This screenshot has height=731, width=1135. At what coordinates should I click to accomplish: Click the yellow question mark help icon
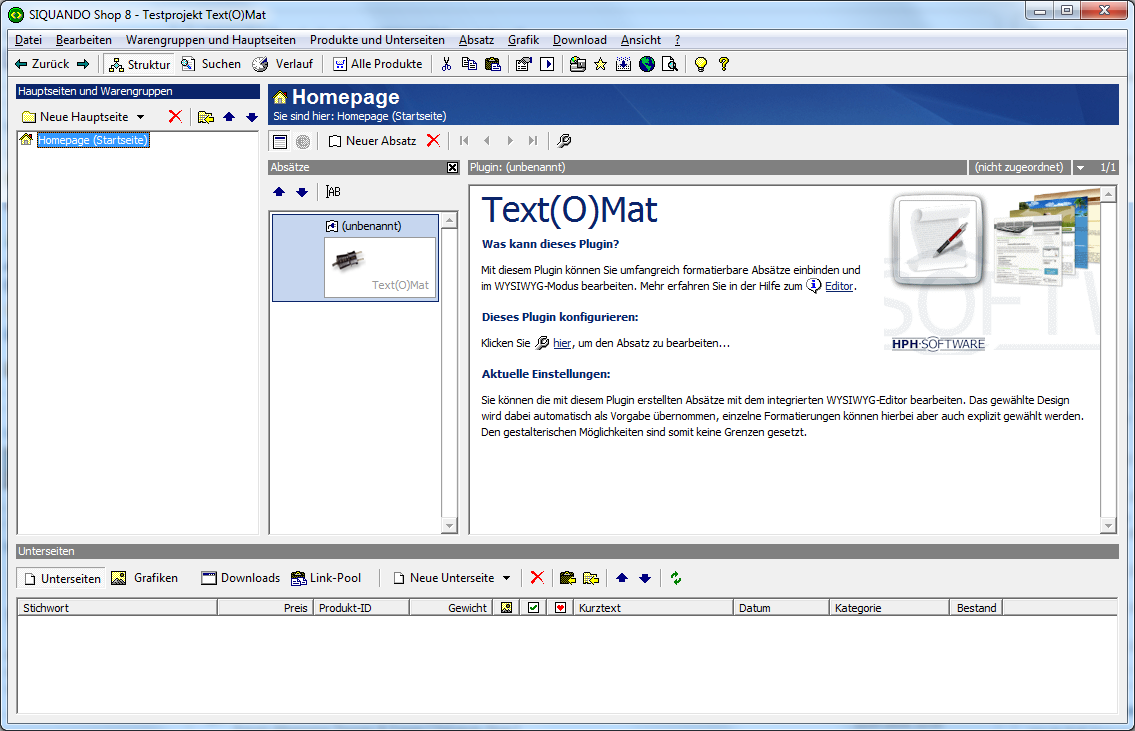[724, 64]
